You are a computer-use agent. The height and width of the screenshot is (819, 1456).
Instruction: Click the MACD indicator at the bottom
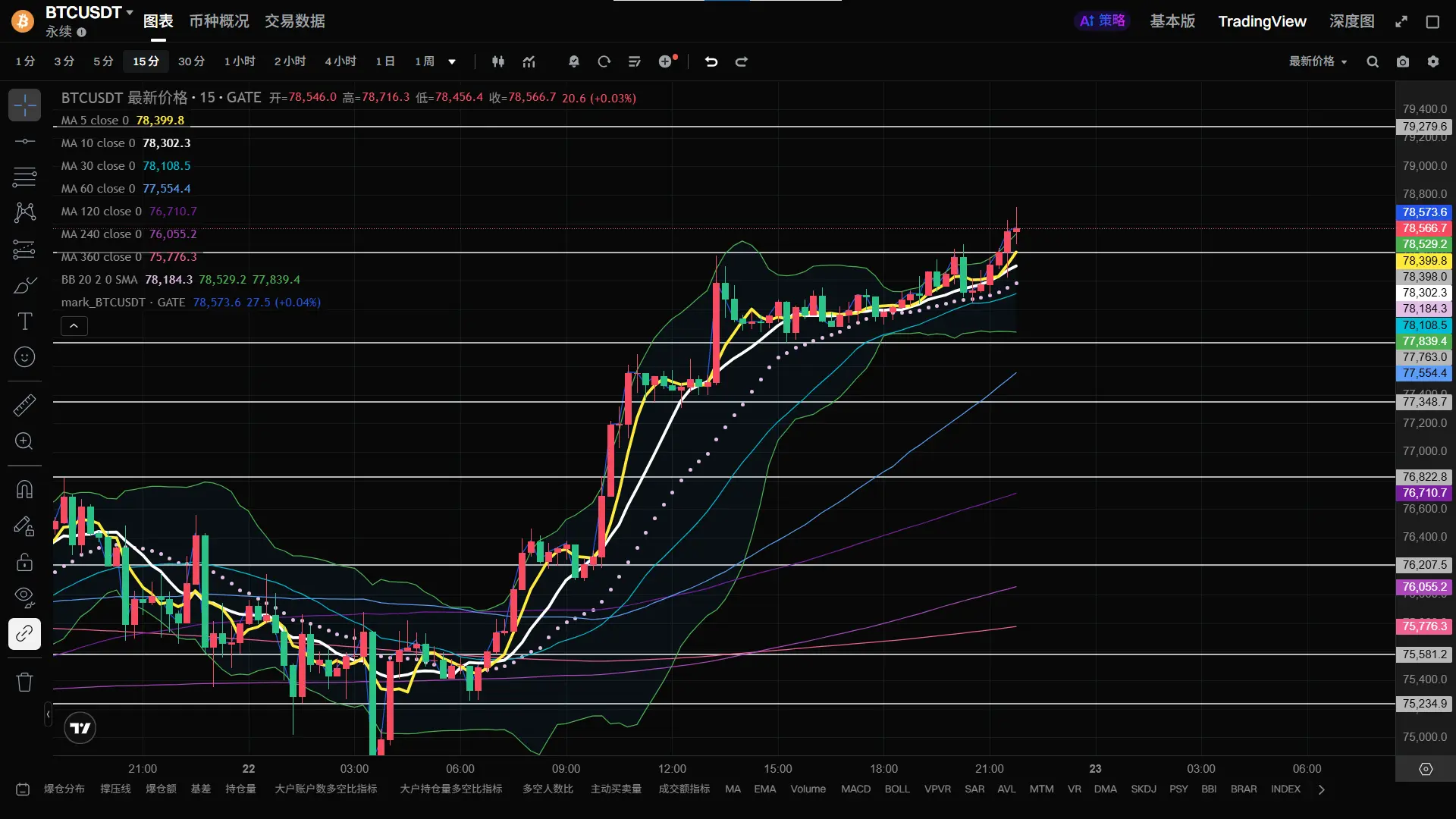pyautogui.click(x=855, y=789)
